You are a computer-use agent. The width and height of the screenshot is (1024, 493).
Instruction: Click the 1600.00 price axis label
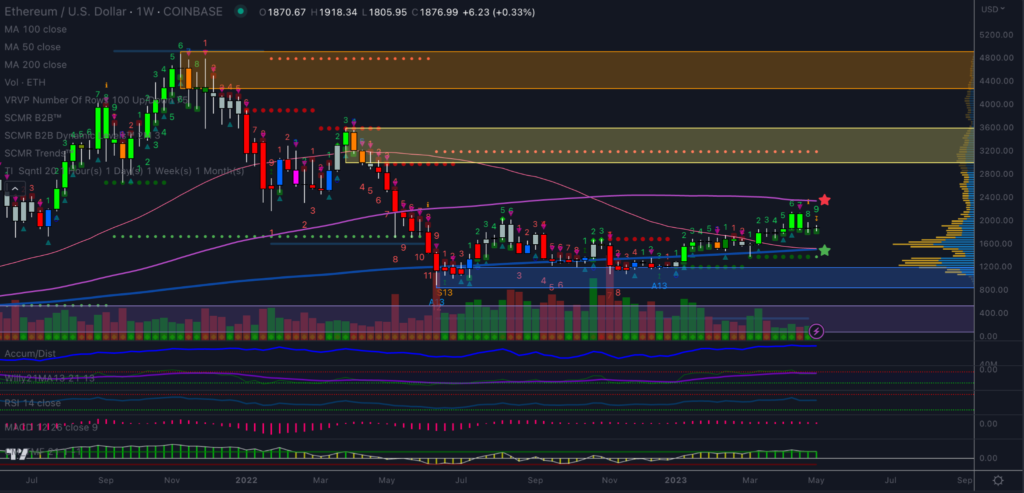pos(995,244)
